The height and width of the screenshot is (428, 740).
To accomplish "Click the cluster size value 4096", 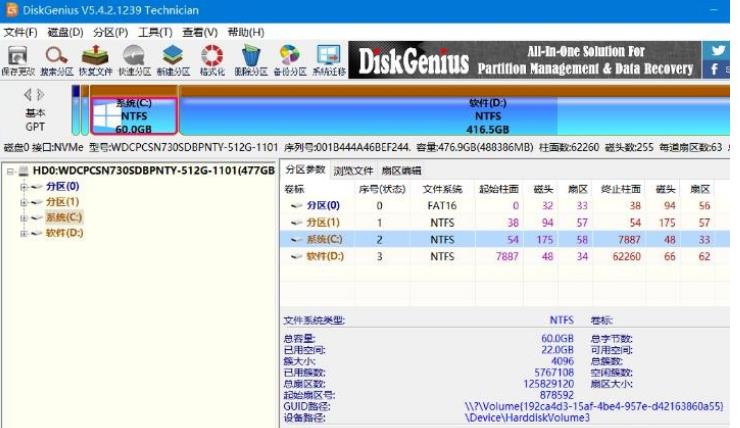I will point(563,361).
